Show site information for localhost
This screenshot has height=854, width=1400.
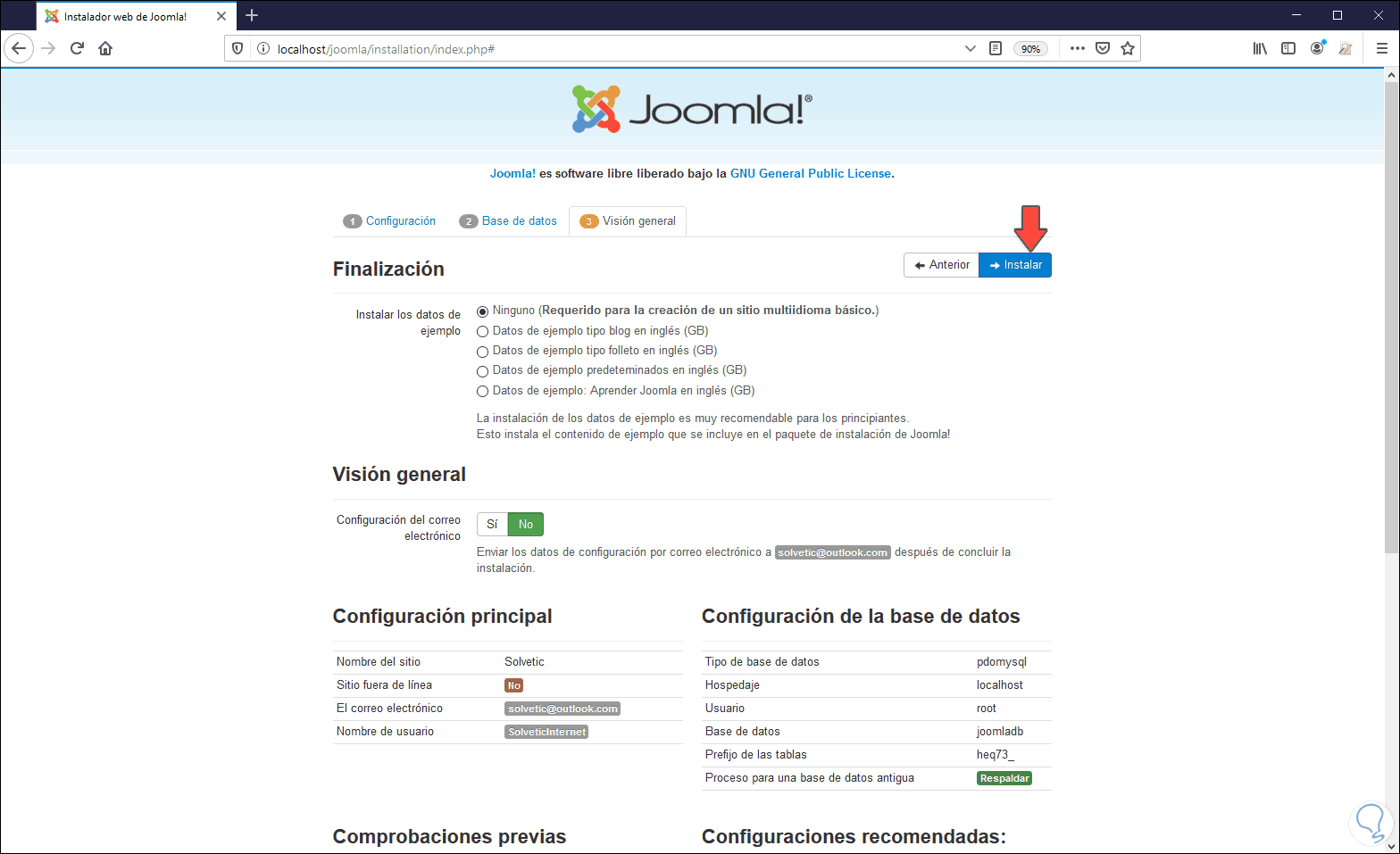click(x=263, y=48)
